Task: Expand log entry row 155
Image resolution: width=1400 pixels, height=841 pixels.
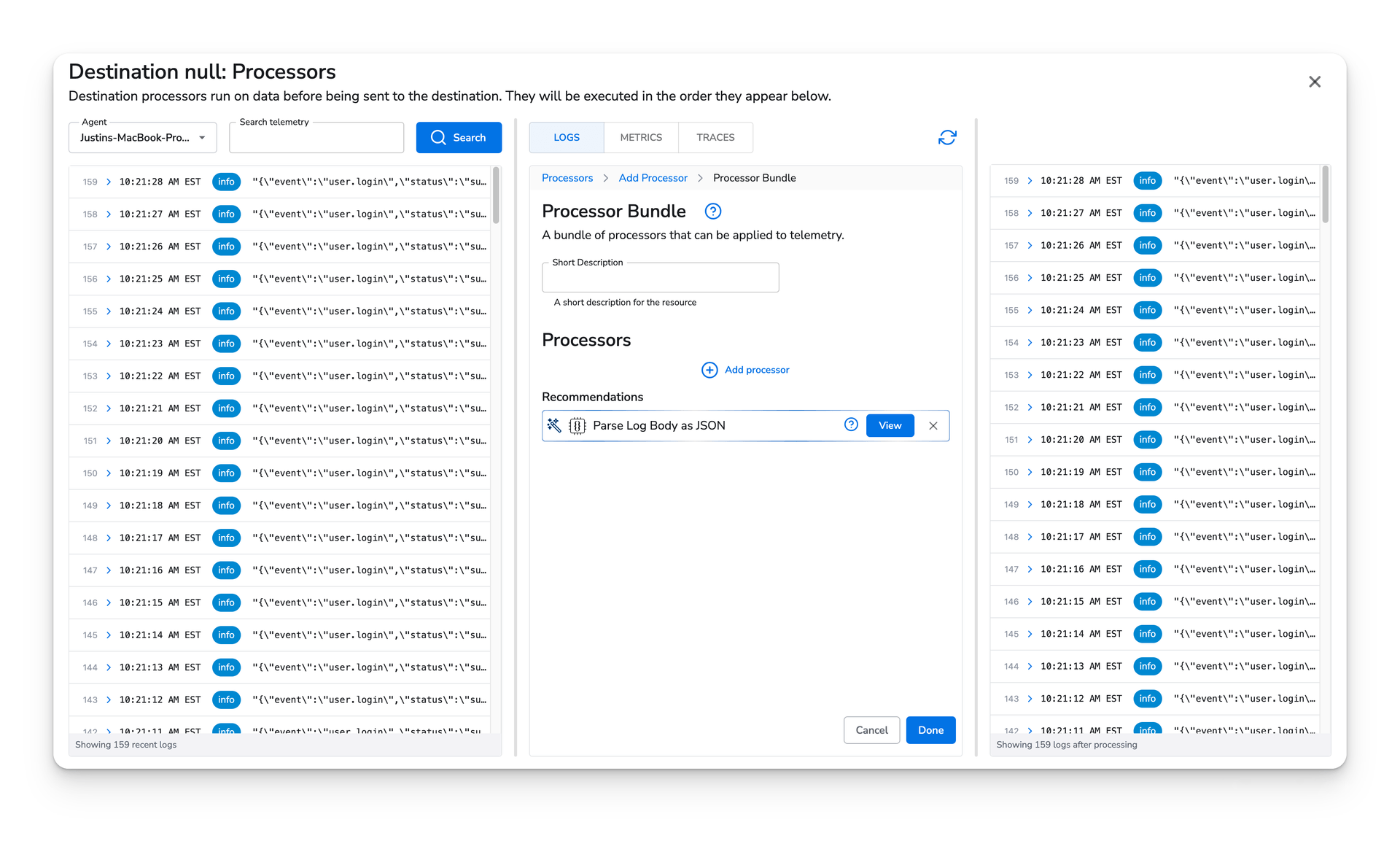Action: 109,311
